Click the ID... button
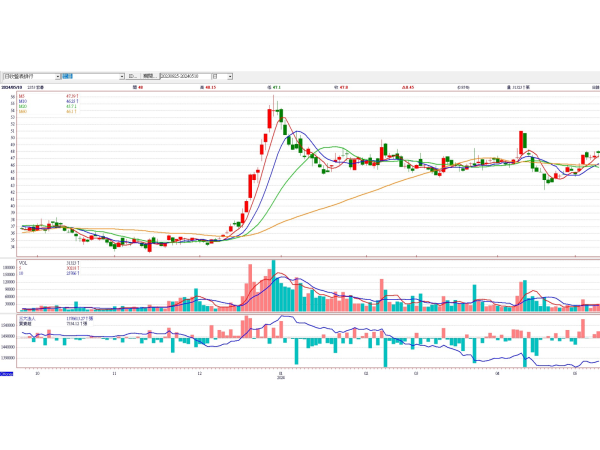 pos(133,76)
